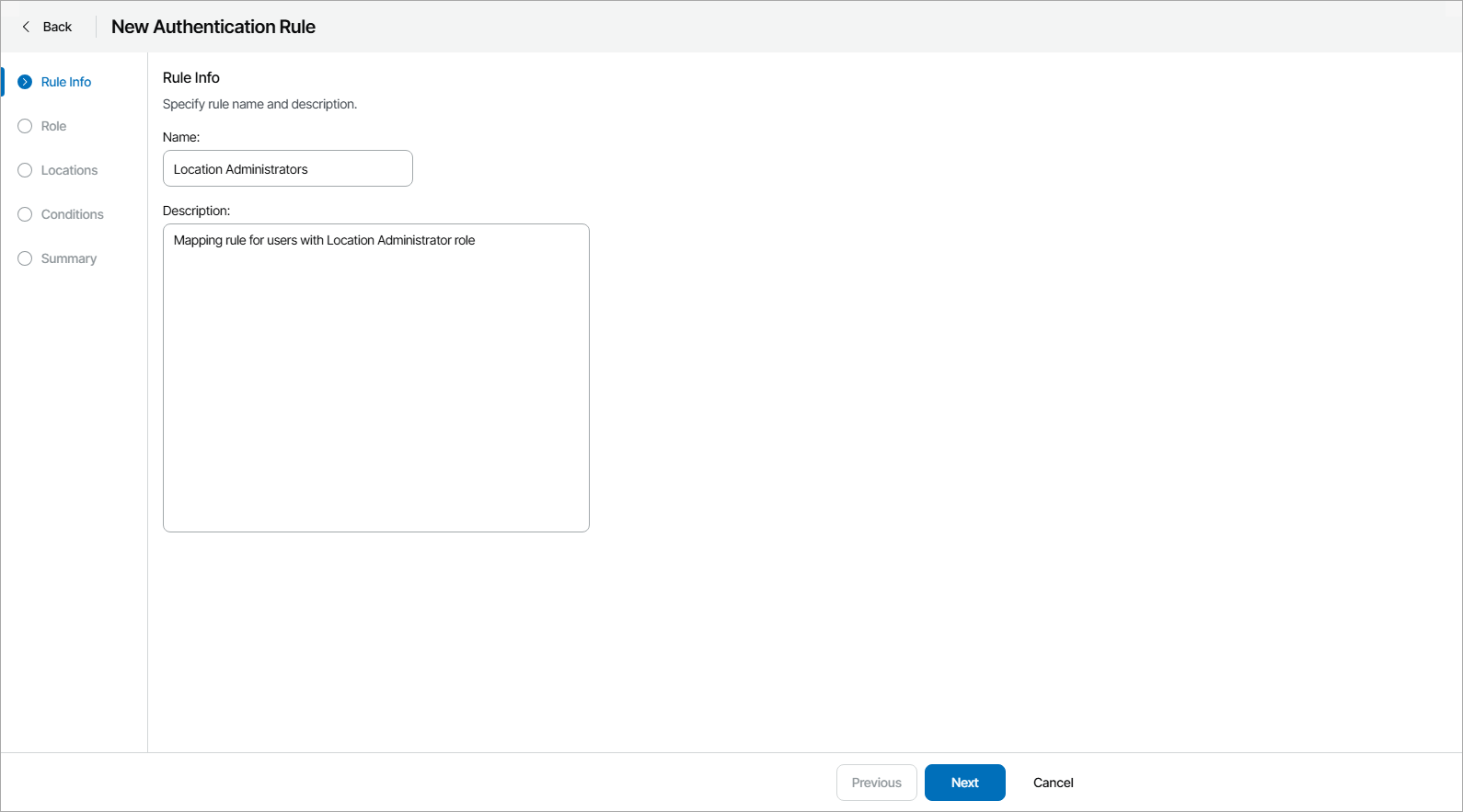Select the Rule Info step label
Image resolution: width=1463 pixels, height=812 pixels.
(x=66, y=82)
